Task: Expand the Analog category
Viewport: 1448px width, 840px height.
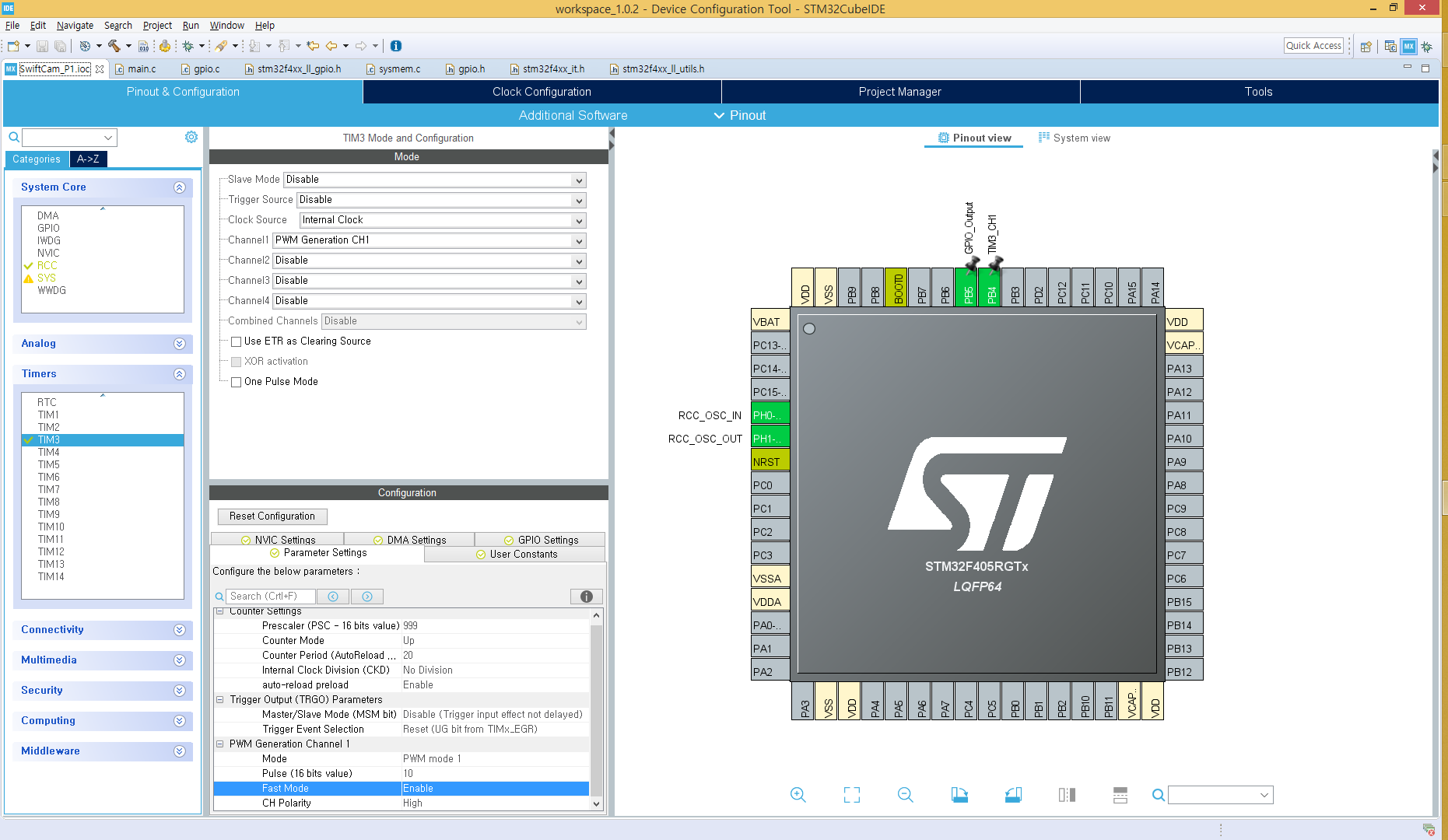Action: (x=180, y=344)
